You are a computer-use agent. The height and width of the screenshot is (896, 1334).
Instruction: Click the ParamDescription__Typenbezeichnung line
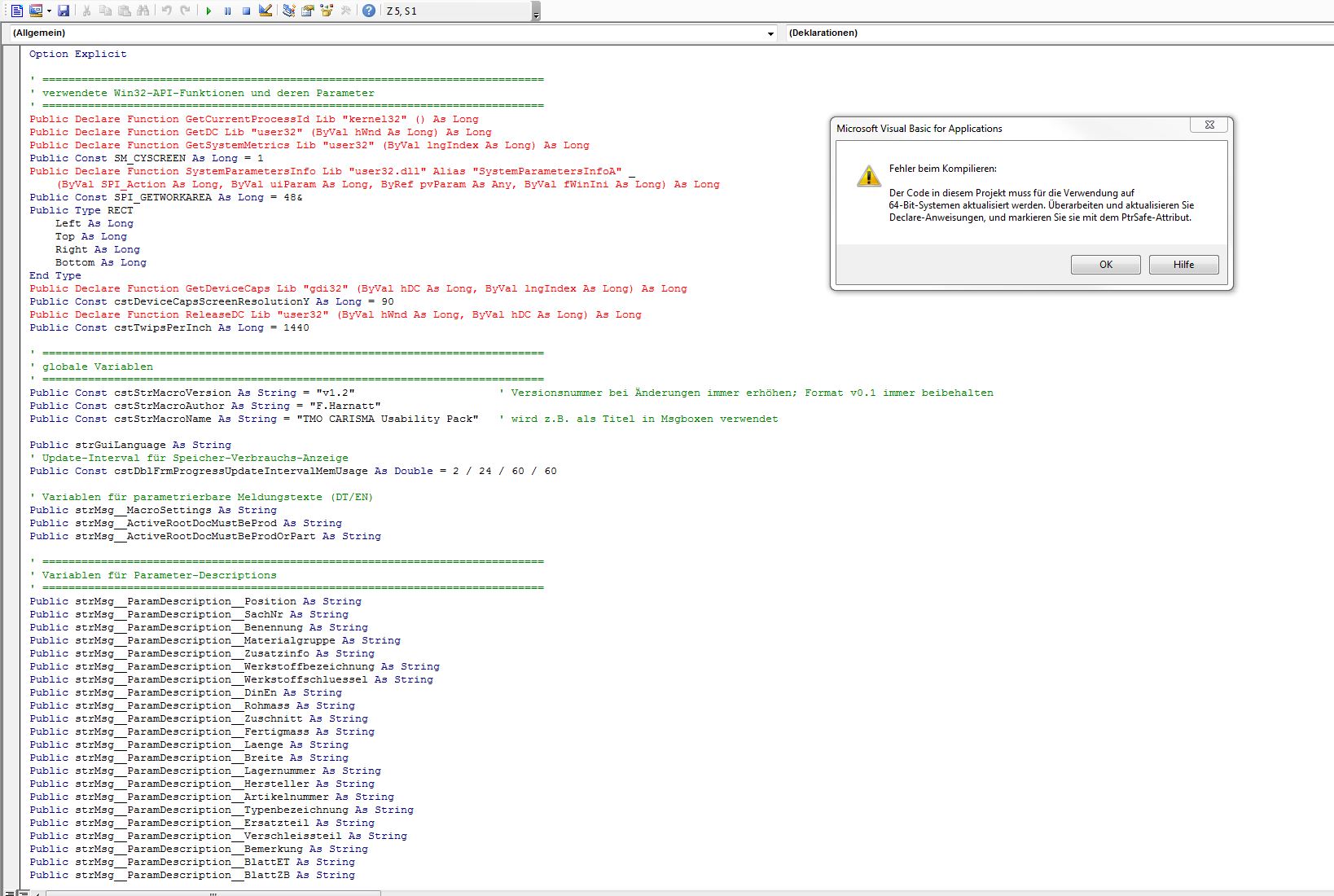point(222,810)
